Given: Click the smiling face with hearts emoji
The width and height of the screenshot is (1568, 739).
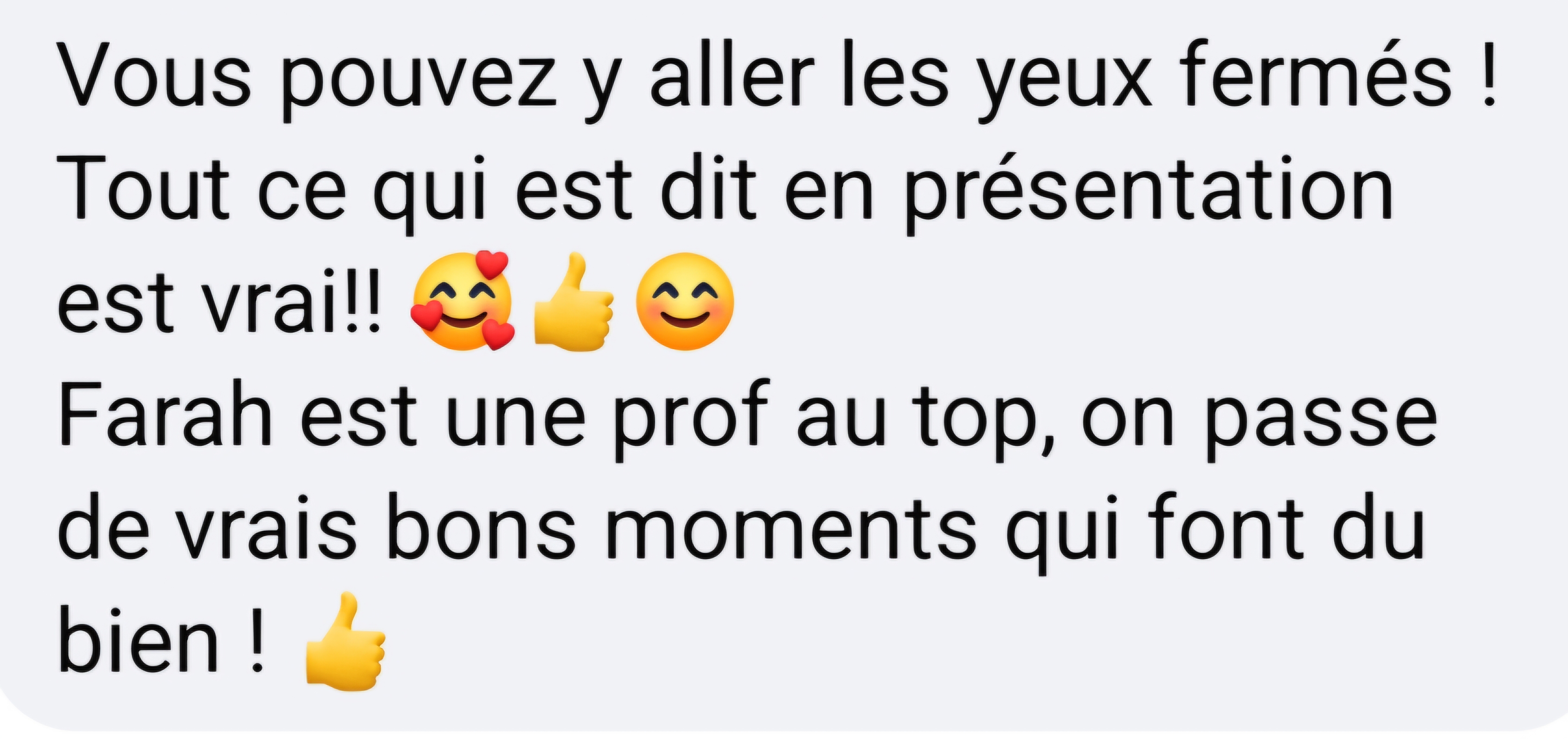Looking at the screenshot, I should point(463,300).
